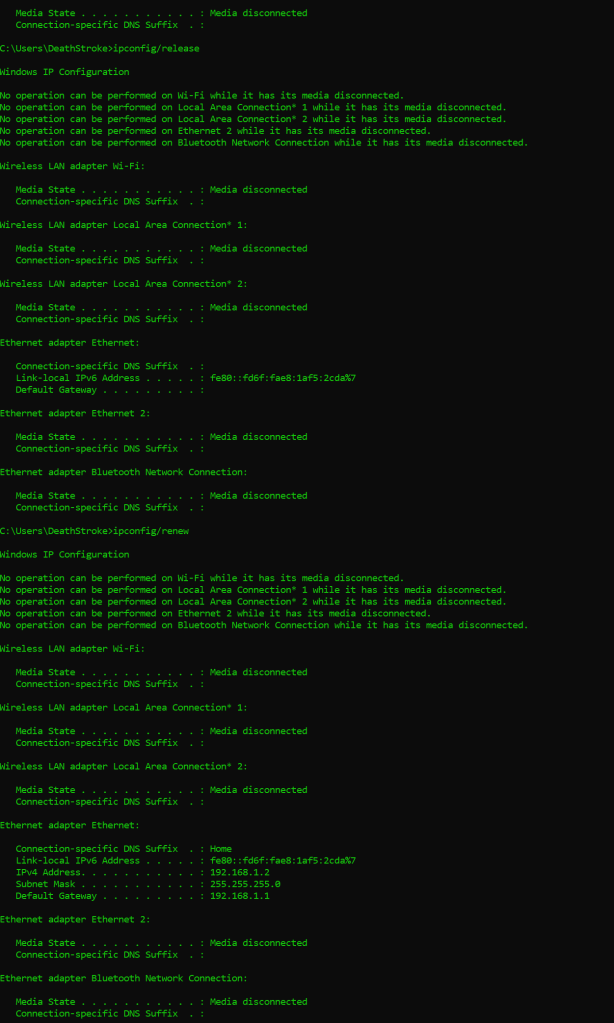Click Ethernet adapter Ethernet heading above IPv4 Address

click(70, 825)
